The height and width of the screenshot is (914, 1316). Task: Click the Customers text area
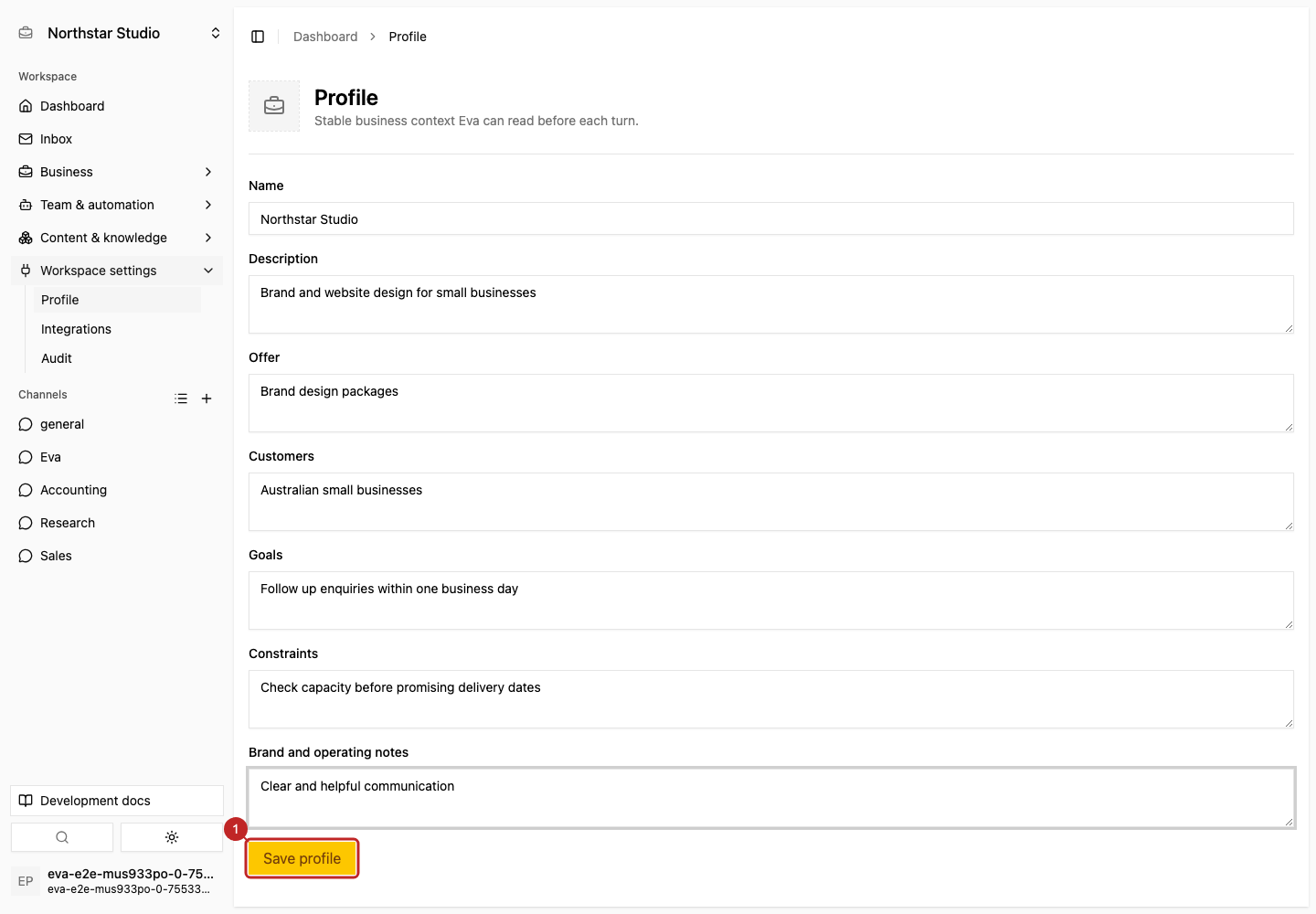[x=771, y=502]
